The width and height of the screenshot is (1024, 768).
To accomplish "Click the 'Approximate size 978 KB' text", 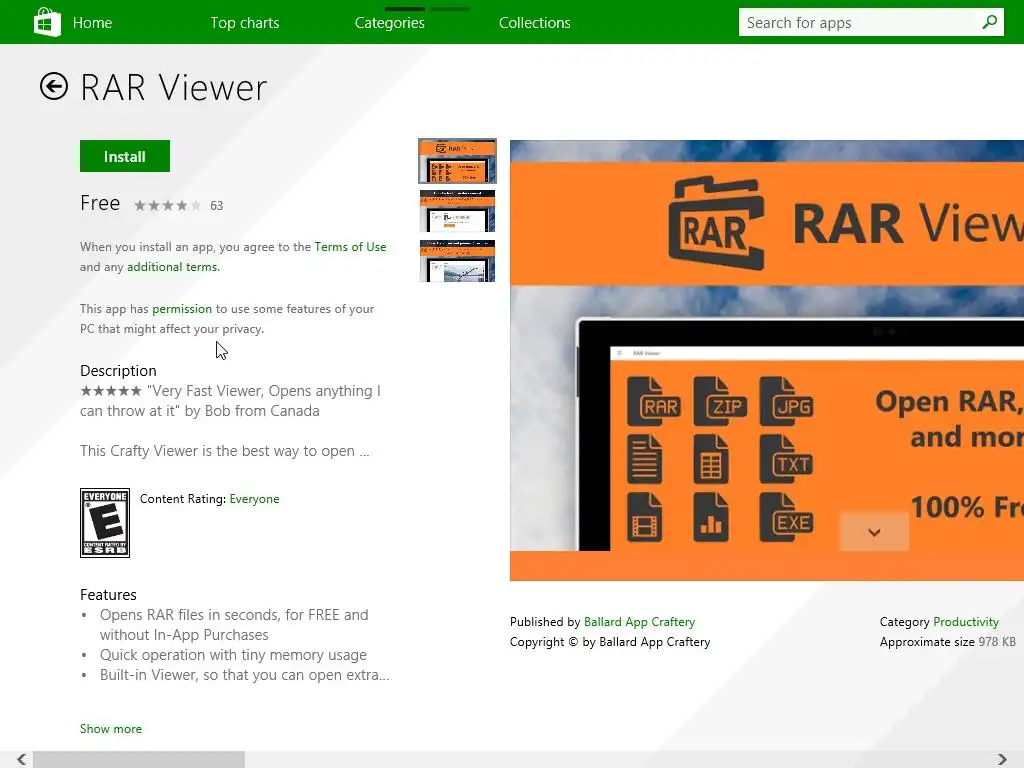I will (x=948, y=642).
